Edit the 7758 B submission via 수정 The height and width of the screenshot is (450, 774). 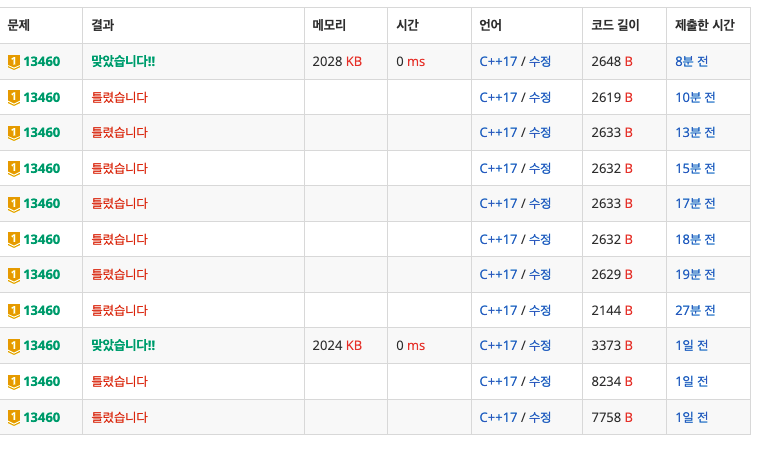pos(540,418)
